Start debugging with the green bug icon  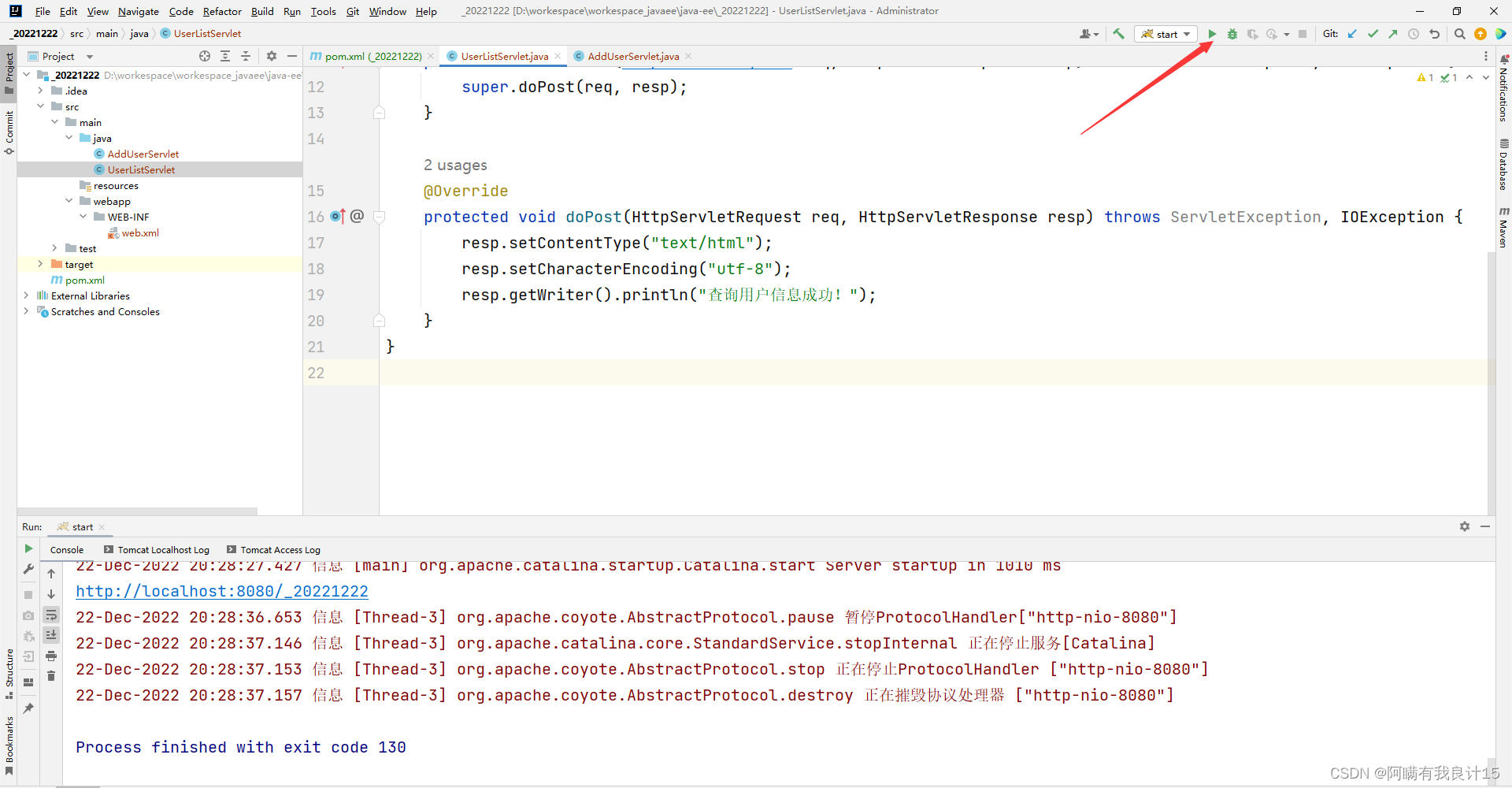pos(1232,34)
